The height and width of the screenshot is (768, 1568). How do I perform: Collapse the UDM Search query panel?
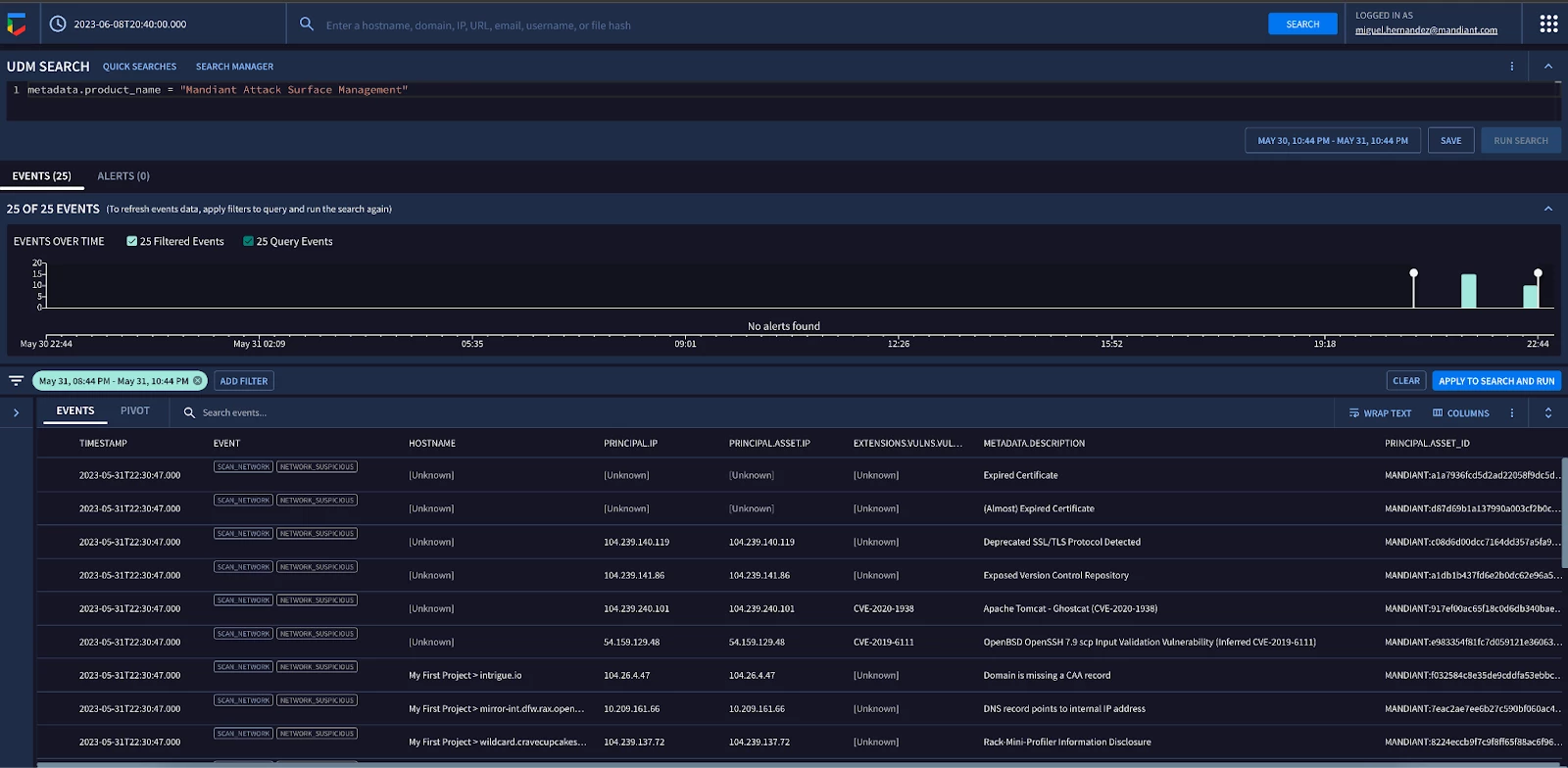[x=1548, y=67]
